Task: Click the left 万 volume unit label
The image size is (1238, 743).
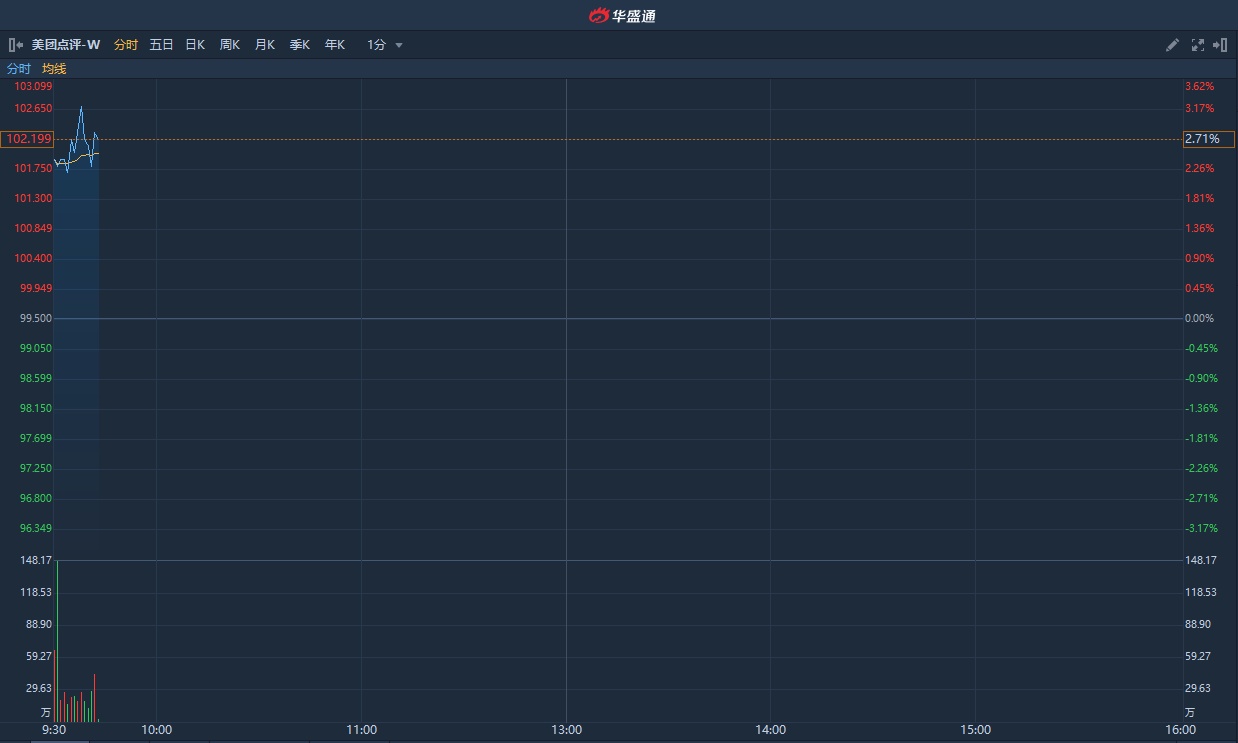Action: (x=46, y=713)
